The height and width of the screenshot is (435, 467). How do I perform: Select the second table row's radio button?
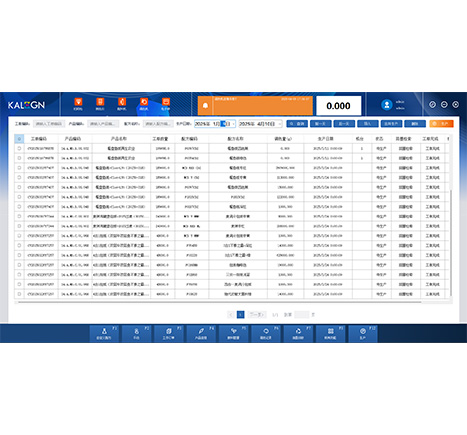point(19,158)
